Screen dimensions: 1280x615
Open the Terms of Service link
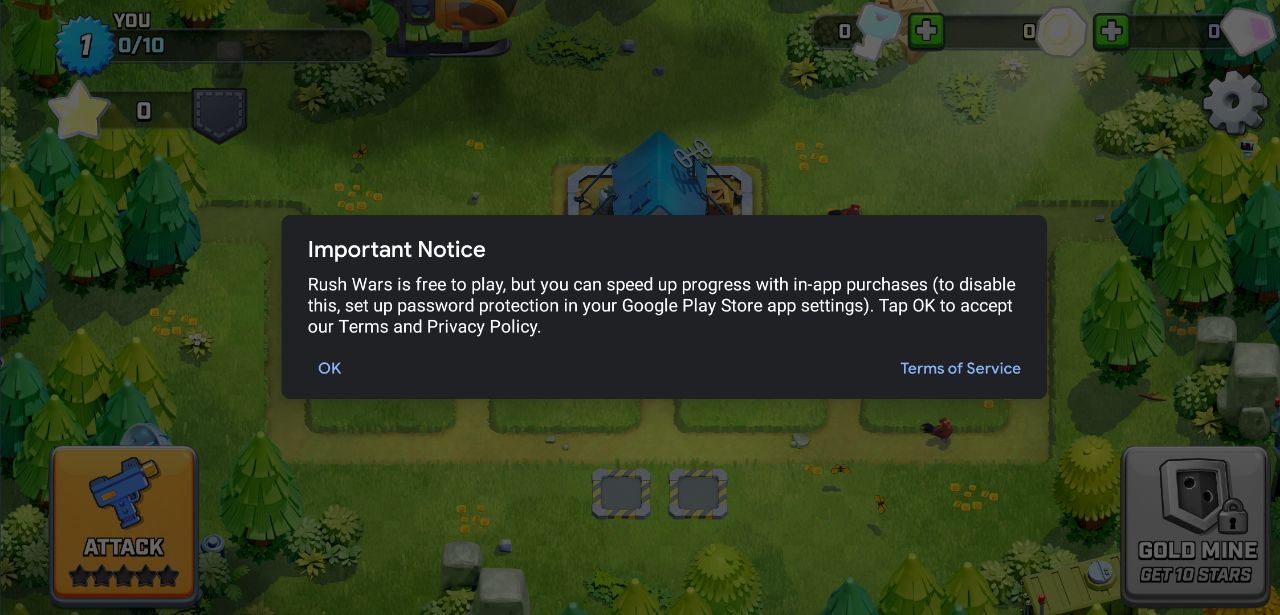click(x=960, y=368)
